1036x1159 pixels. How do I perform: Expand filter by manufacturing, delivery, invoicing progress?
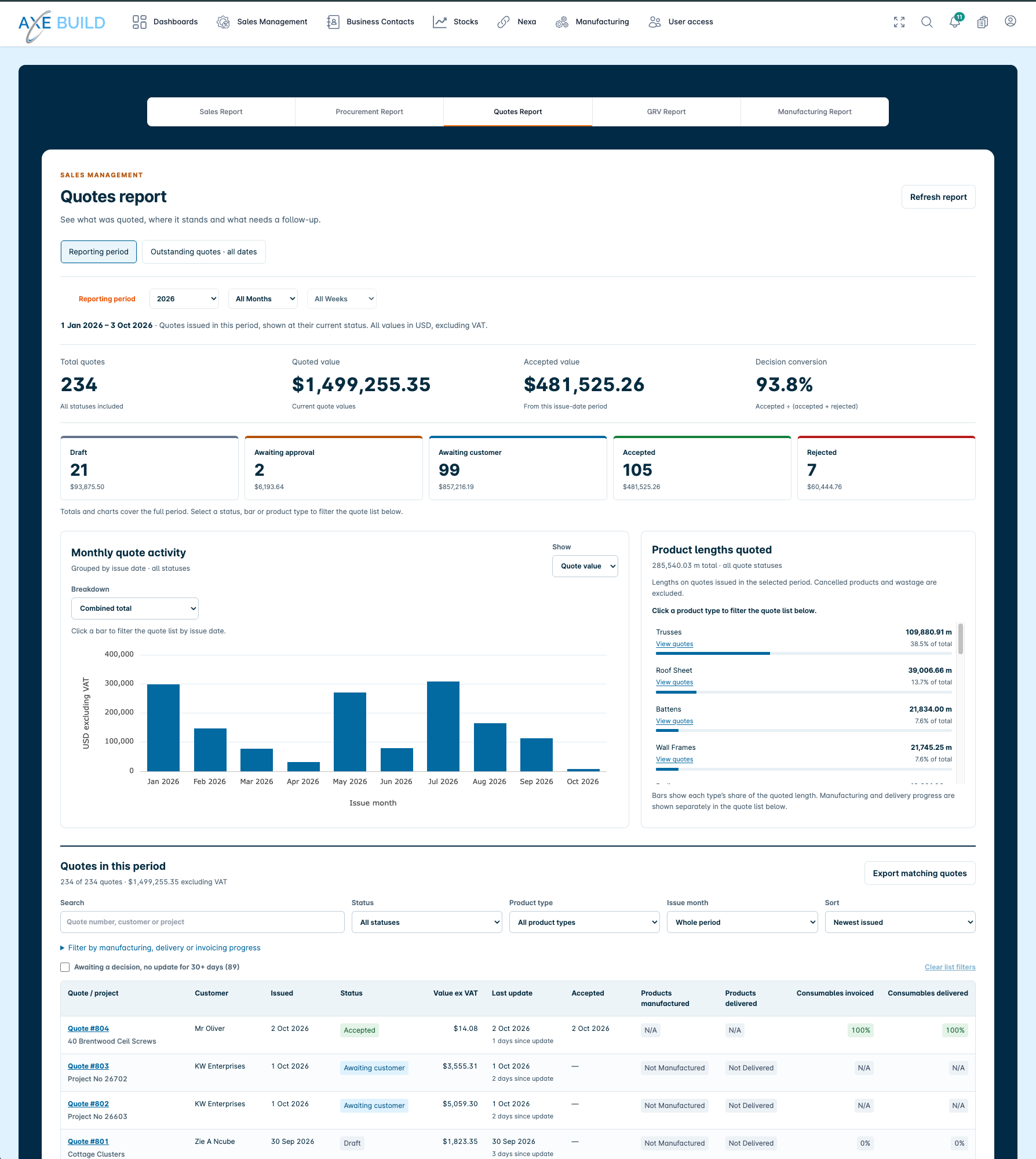click(160, 948)
